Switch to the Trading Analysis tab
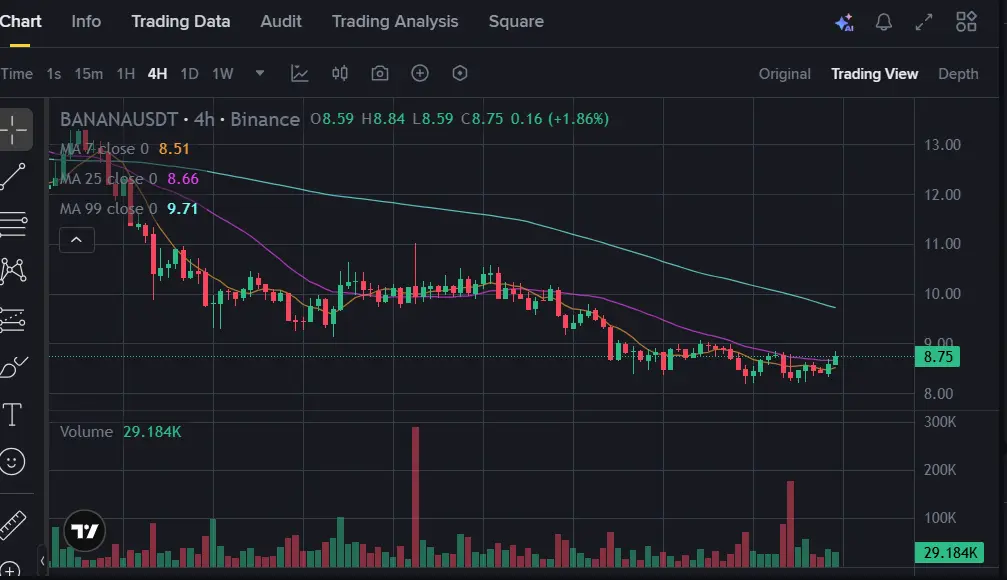1007x580 pixels. [395, 21]
